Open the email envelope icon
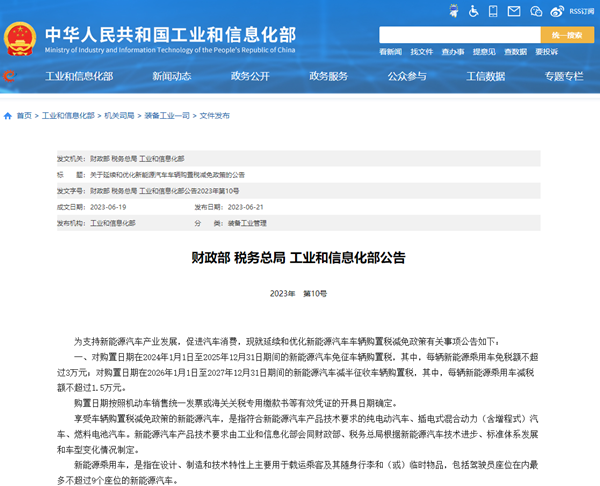The image size is (600, 486). point(514,11)
